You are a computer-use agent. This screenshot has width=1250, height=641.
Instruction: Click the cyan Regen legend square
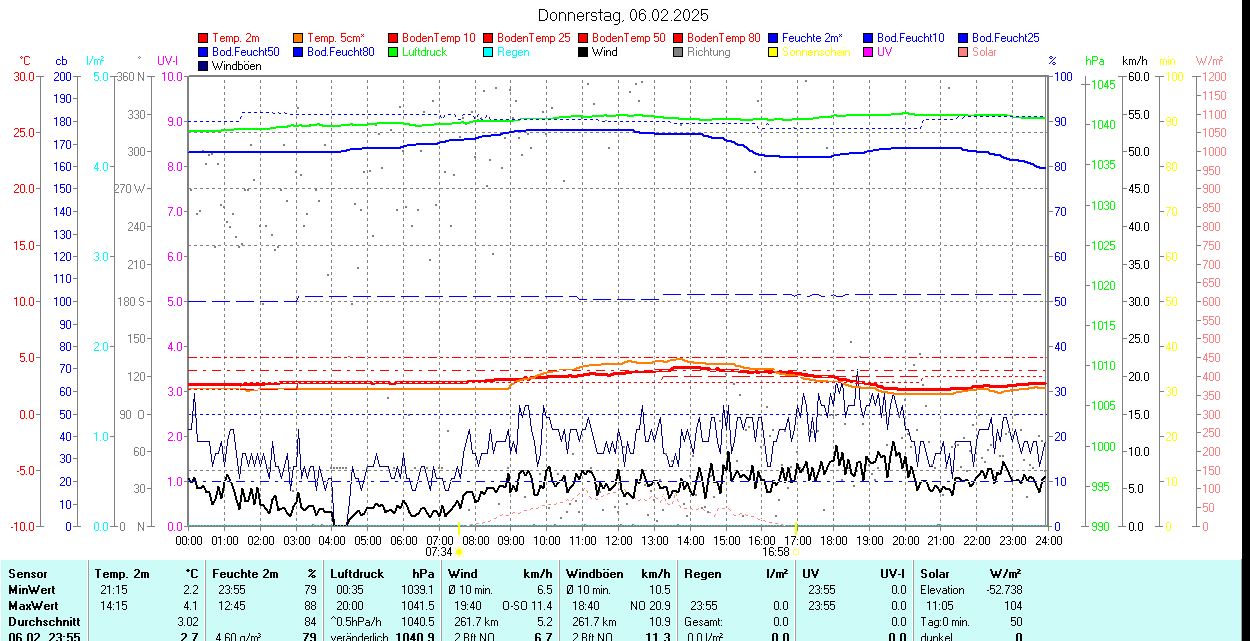489,52
